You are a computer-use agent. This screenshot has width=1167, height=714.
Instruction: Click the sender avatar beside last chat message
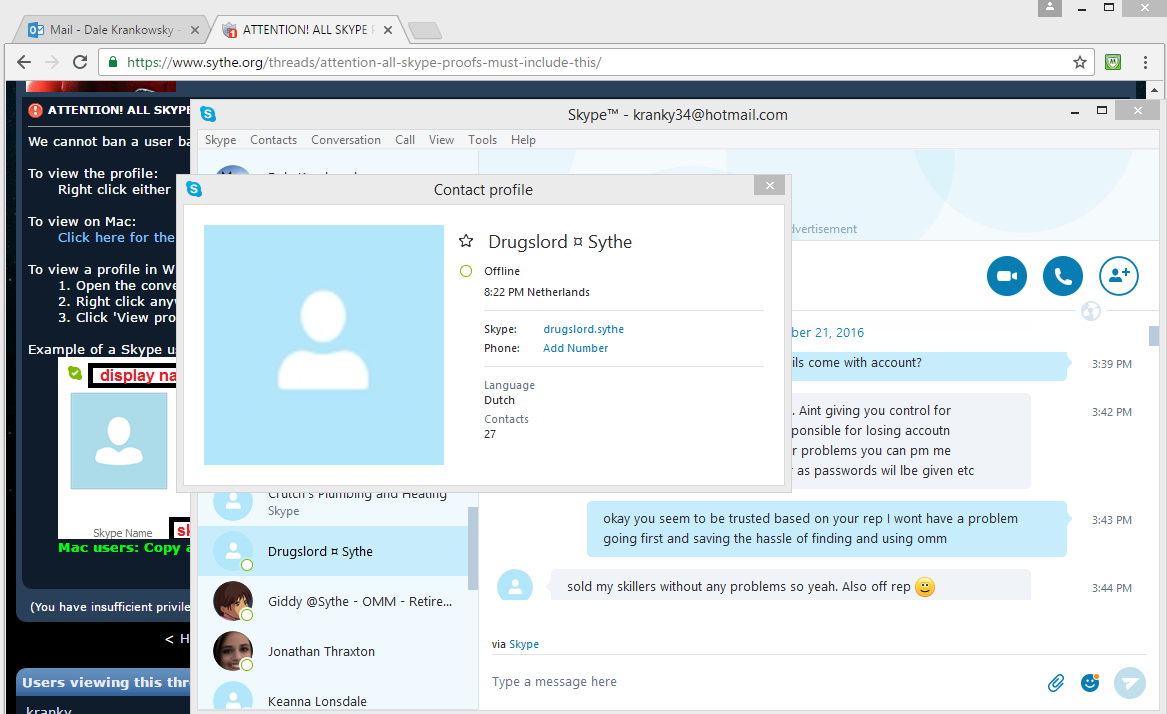tap(515, 585)
